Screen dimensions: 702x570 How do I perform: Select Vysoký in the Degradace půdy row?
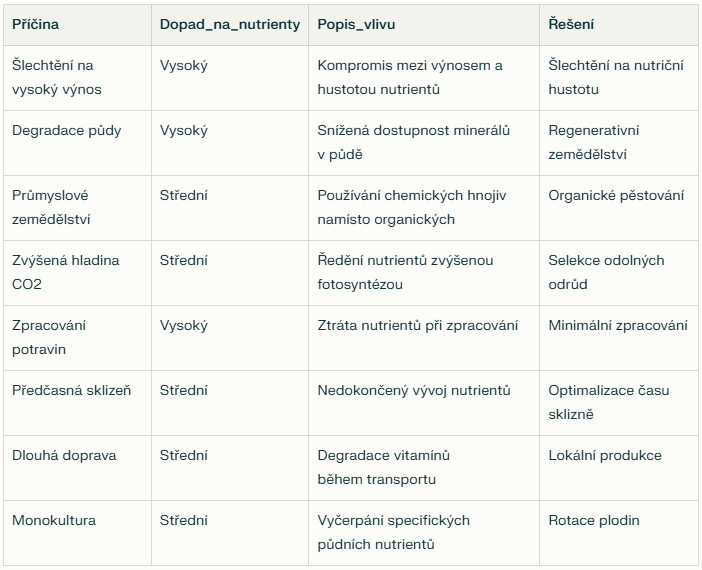point(230,143)
